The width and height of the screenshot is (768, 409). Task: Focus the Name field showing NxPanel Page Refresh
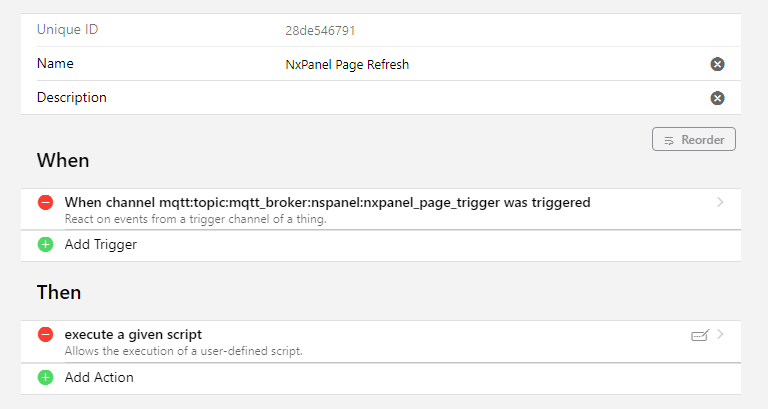[480, 65]
